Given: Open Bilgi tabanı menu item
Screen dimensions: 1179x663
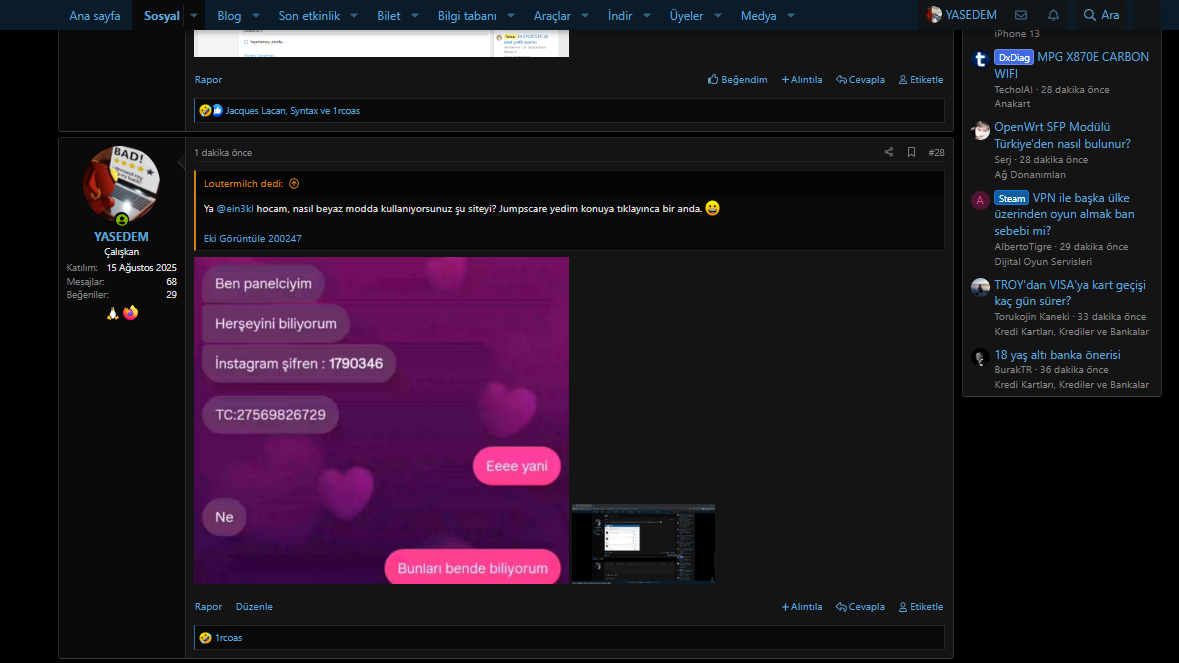Looking at the screenshot, I should (x=467, y=15).
